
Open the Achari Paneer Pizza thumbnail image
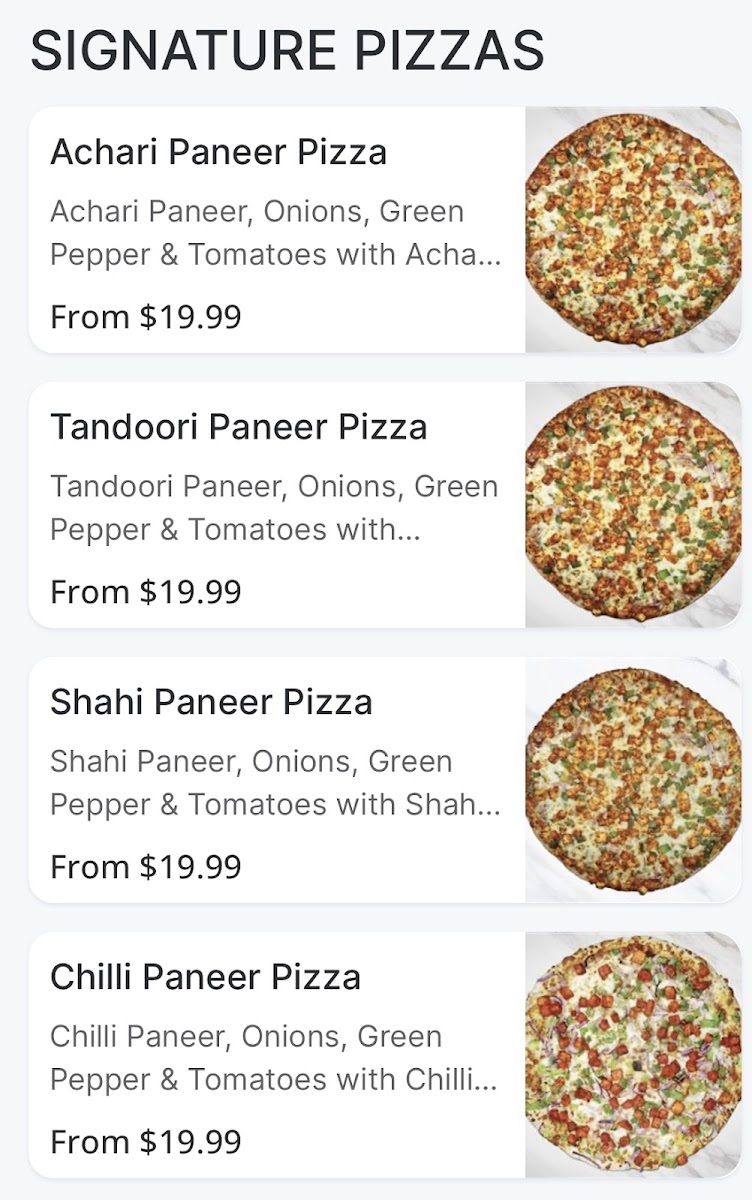633,230
